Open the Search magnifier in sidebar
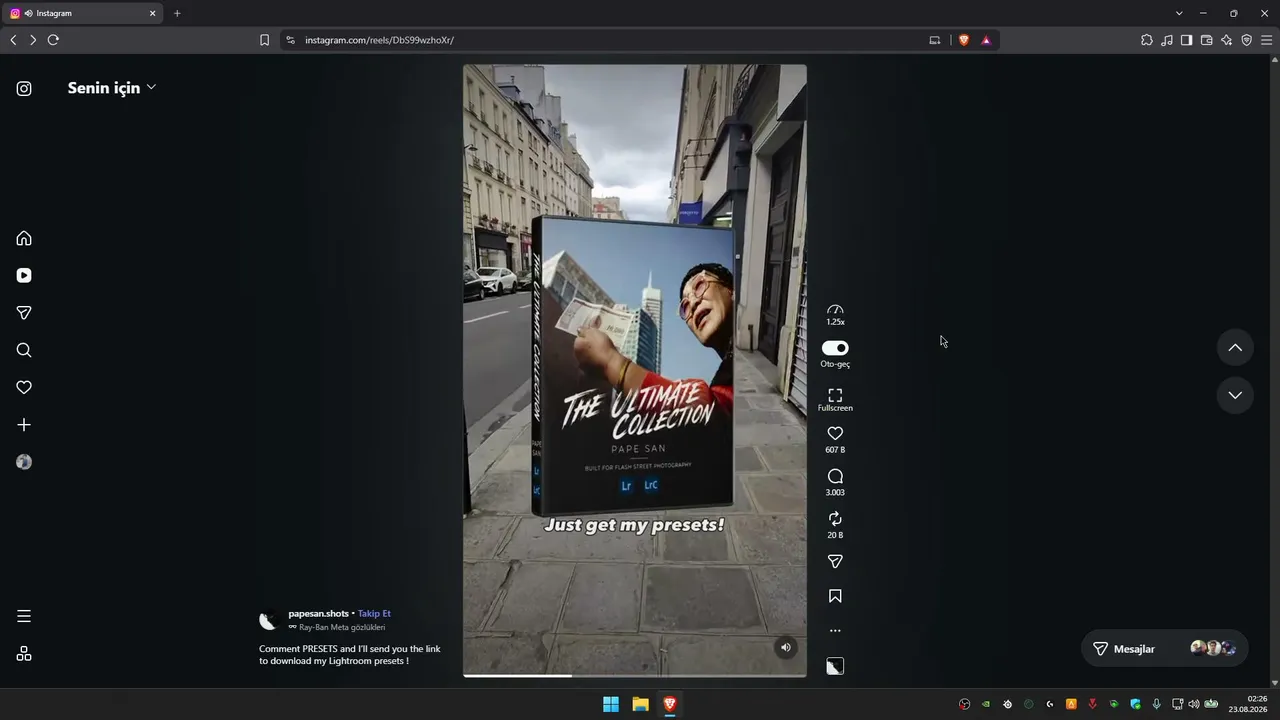The width and height of the screenshot is (1280, 720). pos(24,350)
